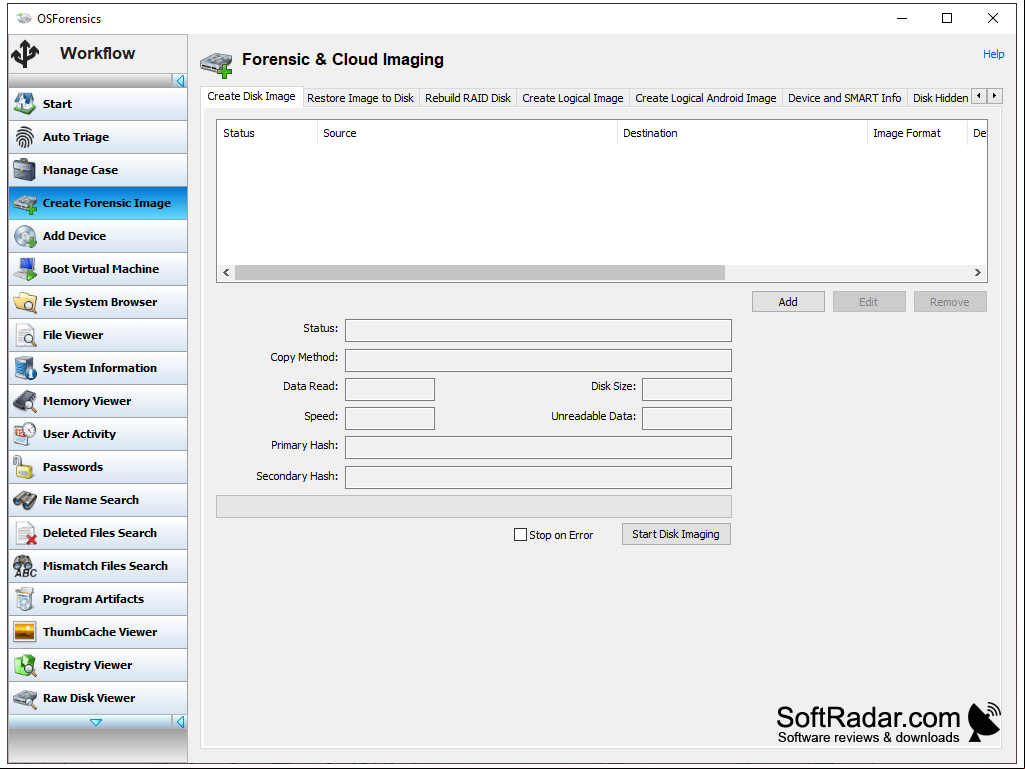Open the Help link
The height and width of the screenshot is (769, 1025).
point(994,54)
